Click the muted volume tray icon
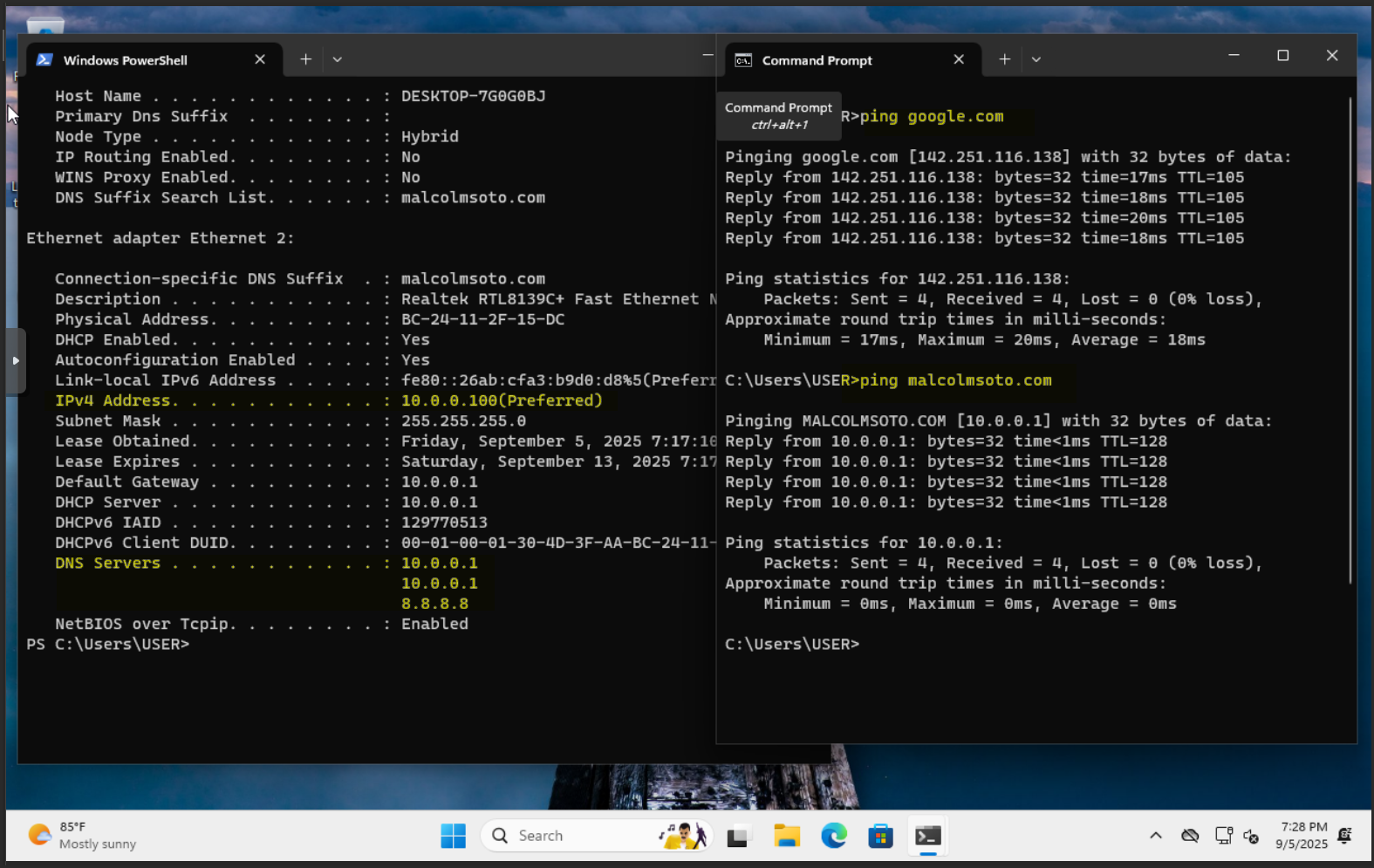The width and height of the screenshot is (1374, 868). pos(1251,836)
